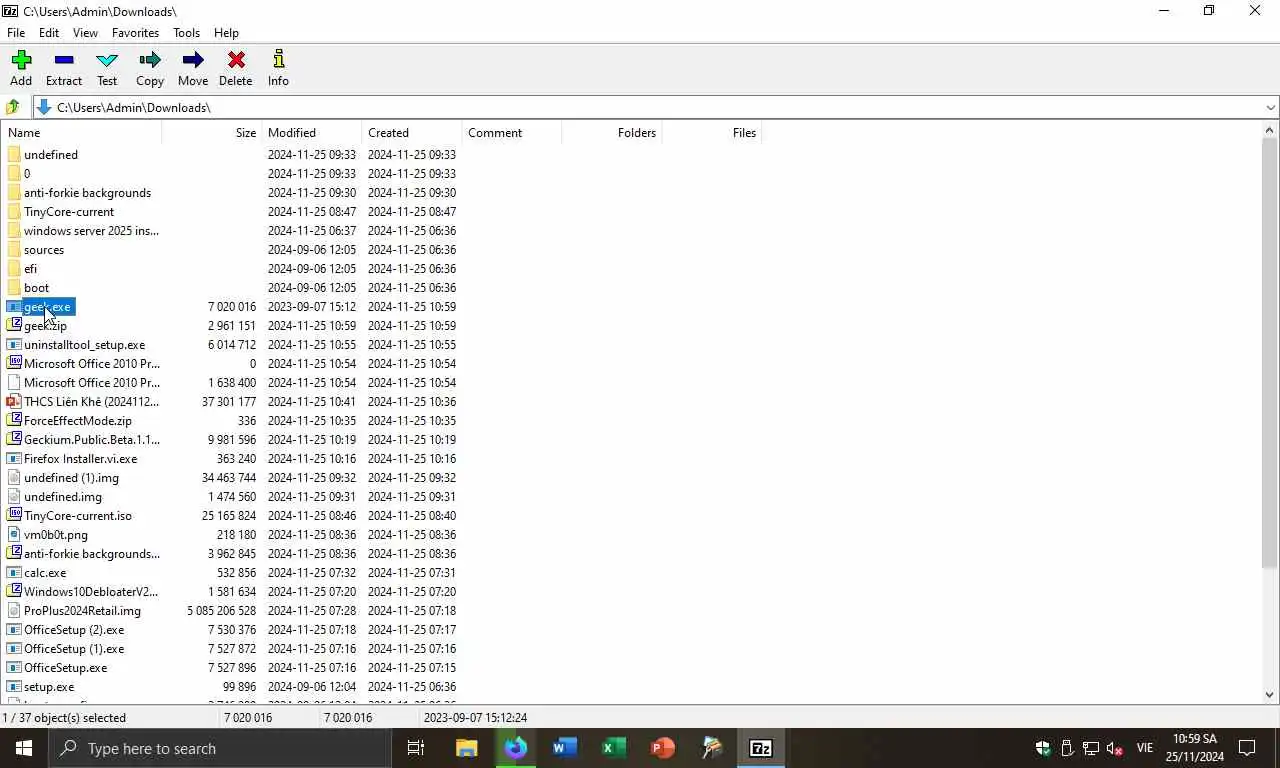Select ProPlus2024Retail.img file
Image resolution: width=1280 pixels, height=768 pixels.
(74, 611)
